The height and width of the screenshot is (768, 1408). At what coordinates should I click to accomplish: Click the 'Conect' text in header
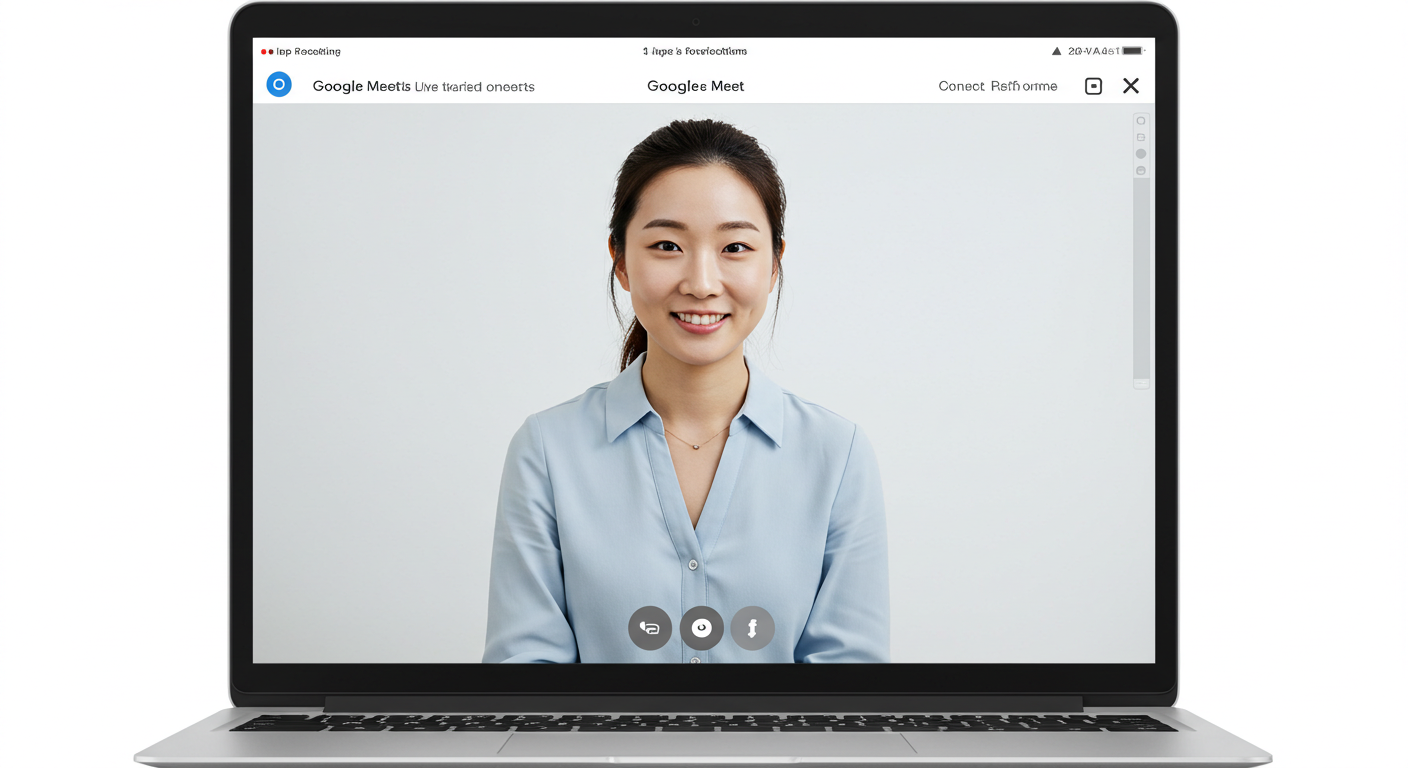coord(961,86)
